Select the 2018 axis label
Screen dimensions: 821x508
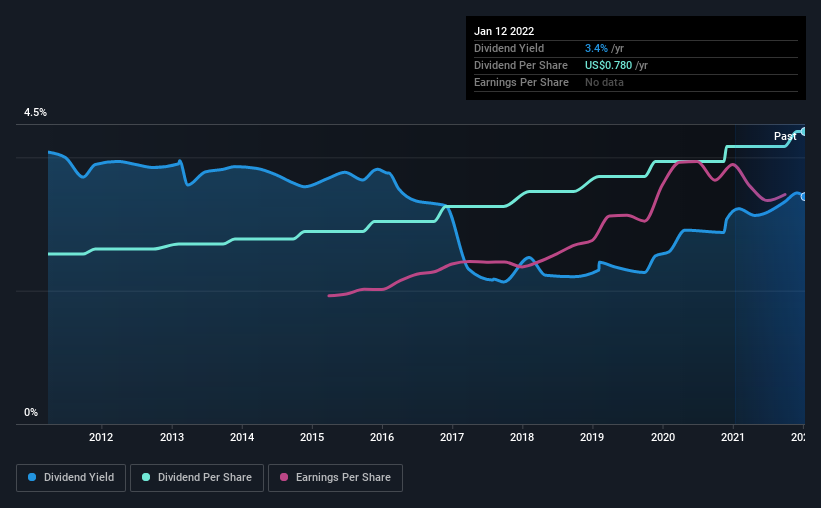pos(522,437)
